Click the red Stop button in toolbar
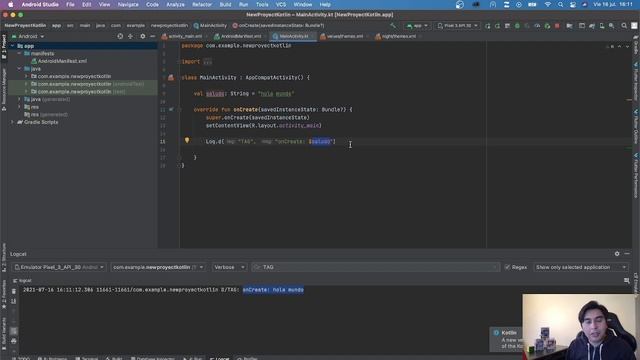 click(x=557, y=25)
